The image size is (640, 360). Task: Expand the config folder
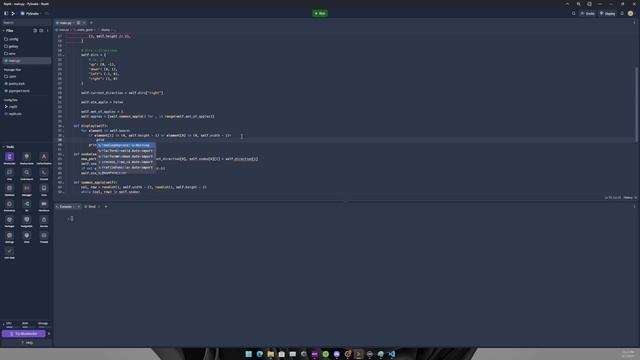[11, 39]
